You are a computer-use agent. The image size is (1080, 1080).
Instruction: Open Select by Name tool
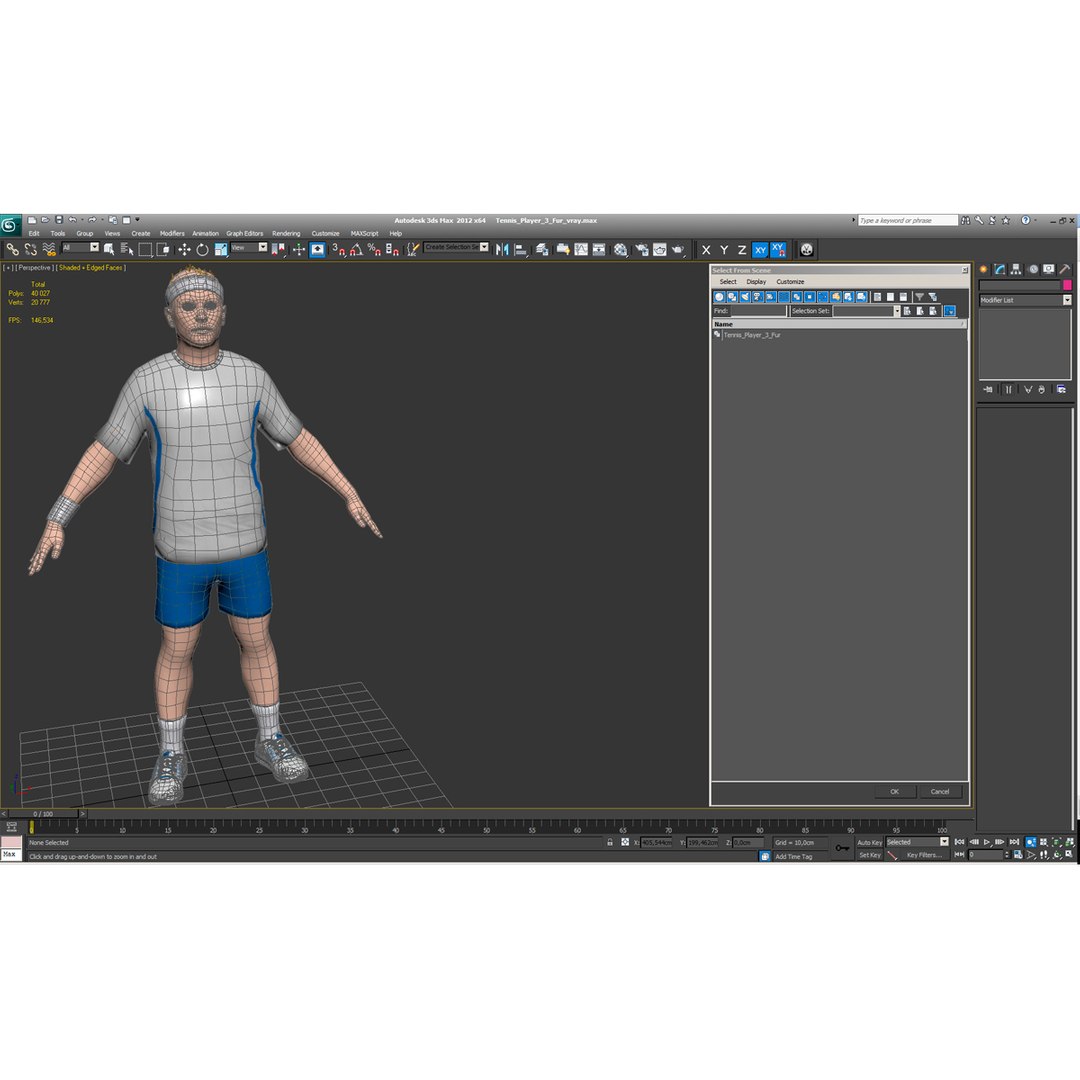(x=127, y=249)
